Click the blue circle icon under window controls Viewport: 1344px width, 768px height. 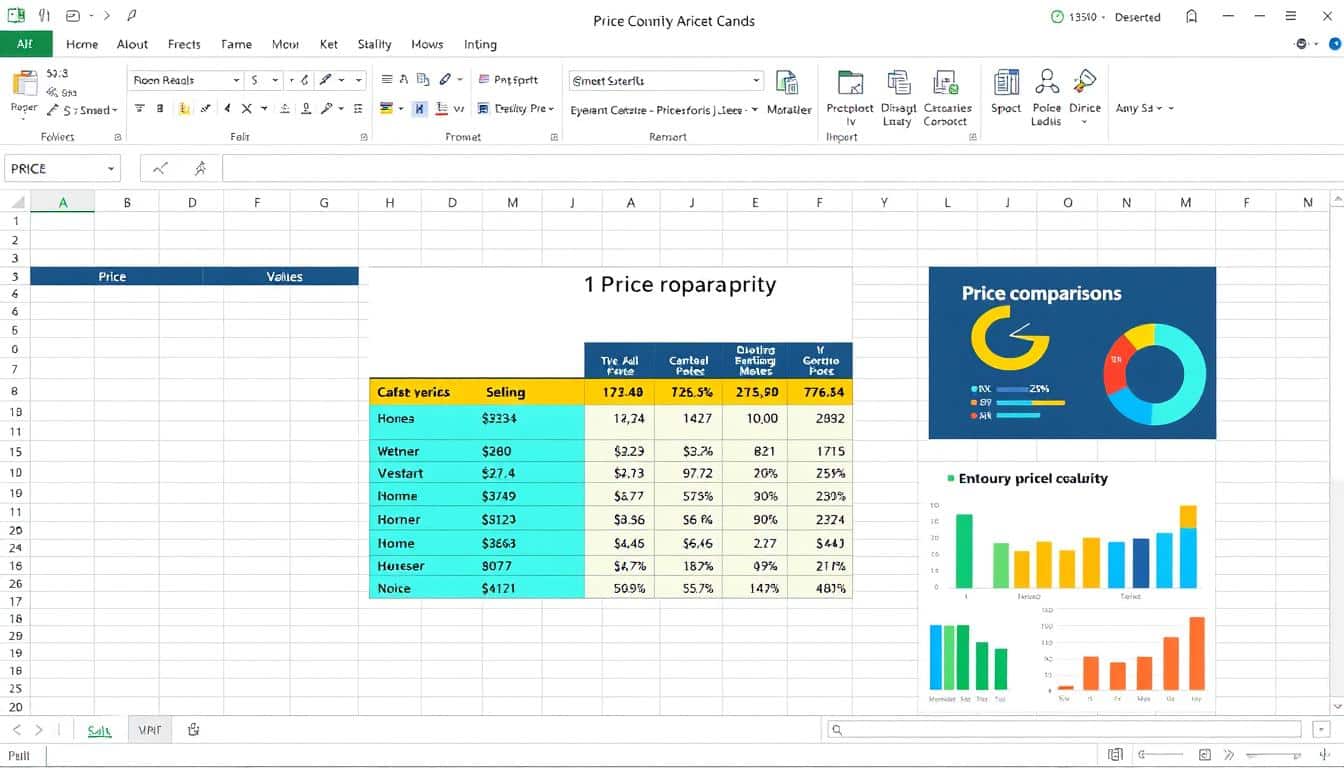[1335, 44]
